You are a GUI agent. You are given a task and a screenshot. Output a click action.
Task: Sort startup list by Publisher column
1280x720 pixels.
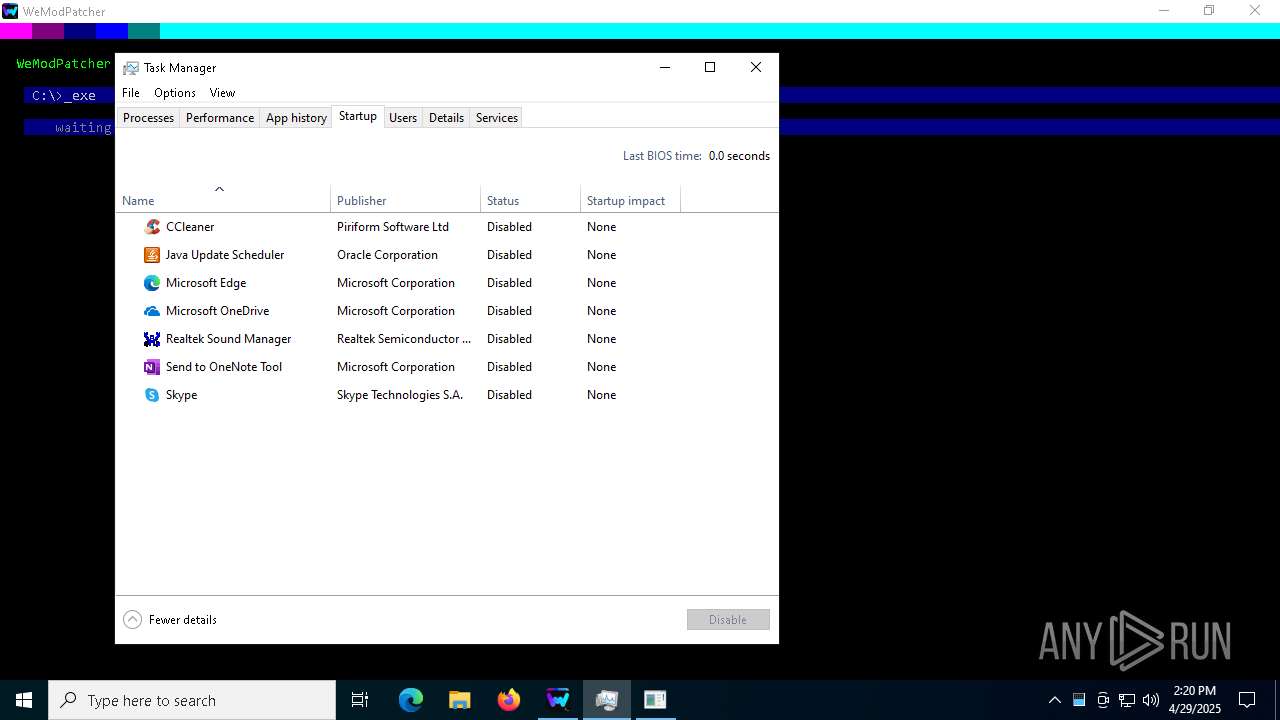(406, 199)
